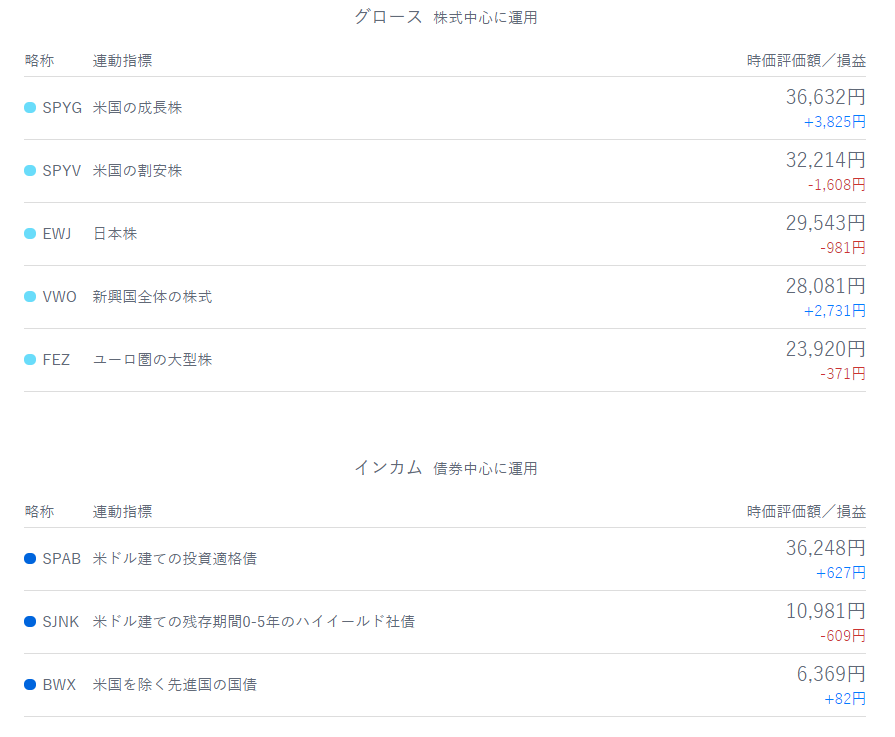Image resolution: width=895 pixels, height=737 pixels.
Task: Click the light blue dot beside EWJ
Action: [x=30, y=233]
